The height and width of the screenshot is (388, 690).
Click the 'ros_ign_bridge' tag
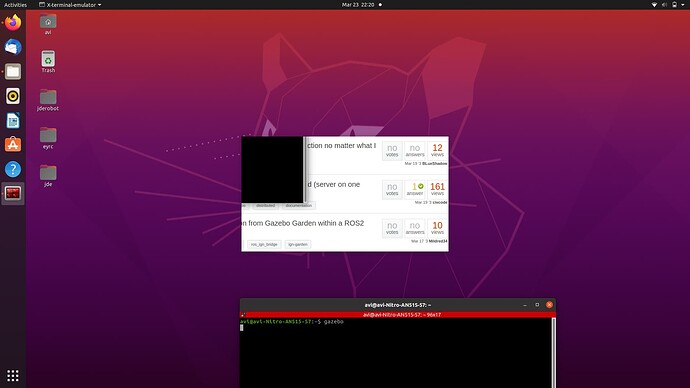pyautogui.click(x=264, y=244)
